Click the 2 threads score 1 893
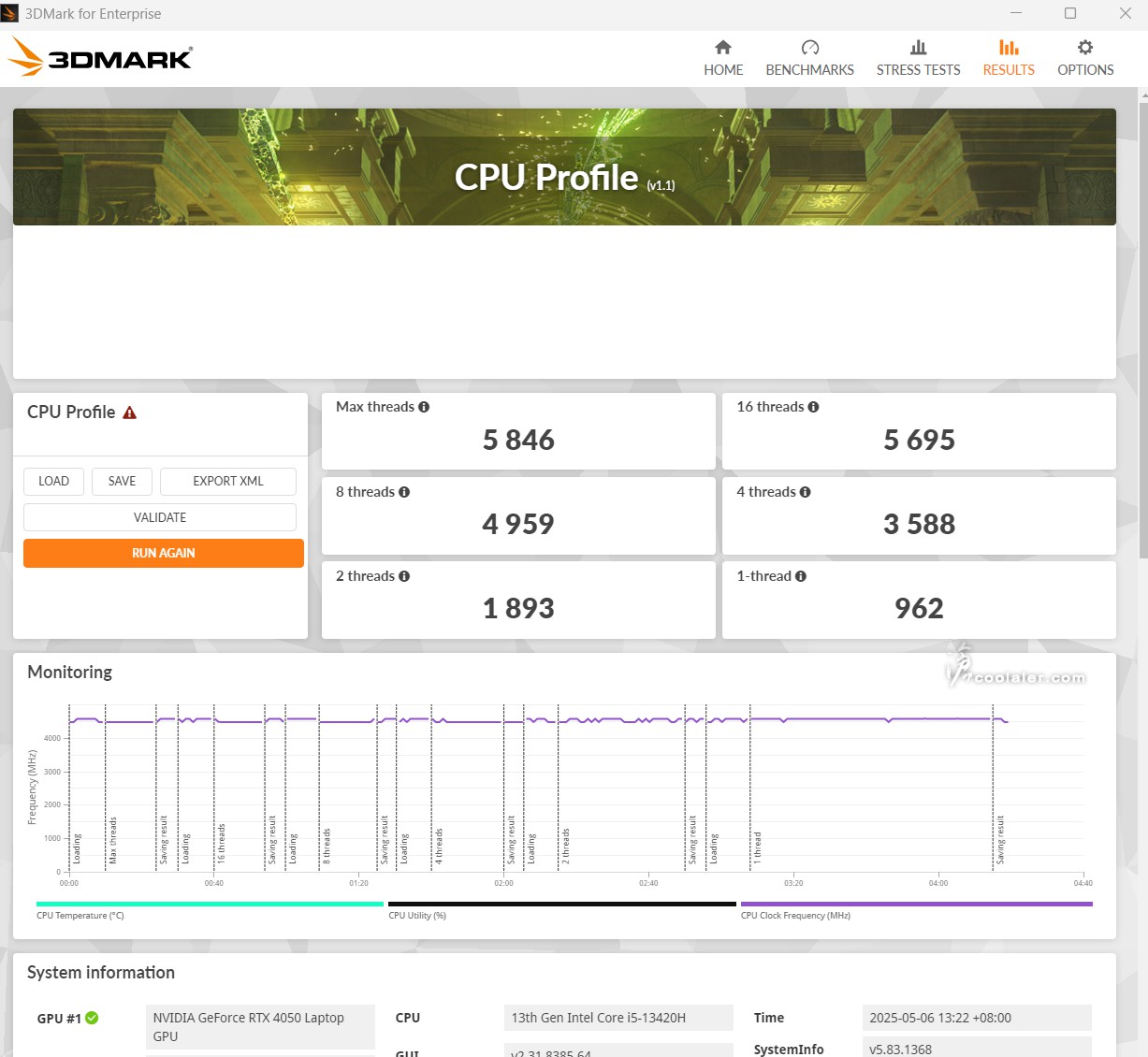The width and height of the screenshot is (1148, 1057). point(518,608)
